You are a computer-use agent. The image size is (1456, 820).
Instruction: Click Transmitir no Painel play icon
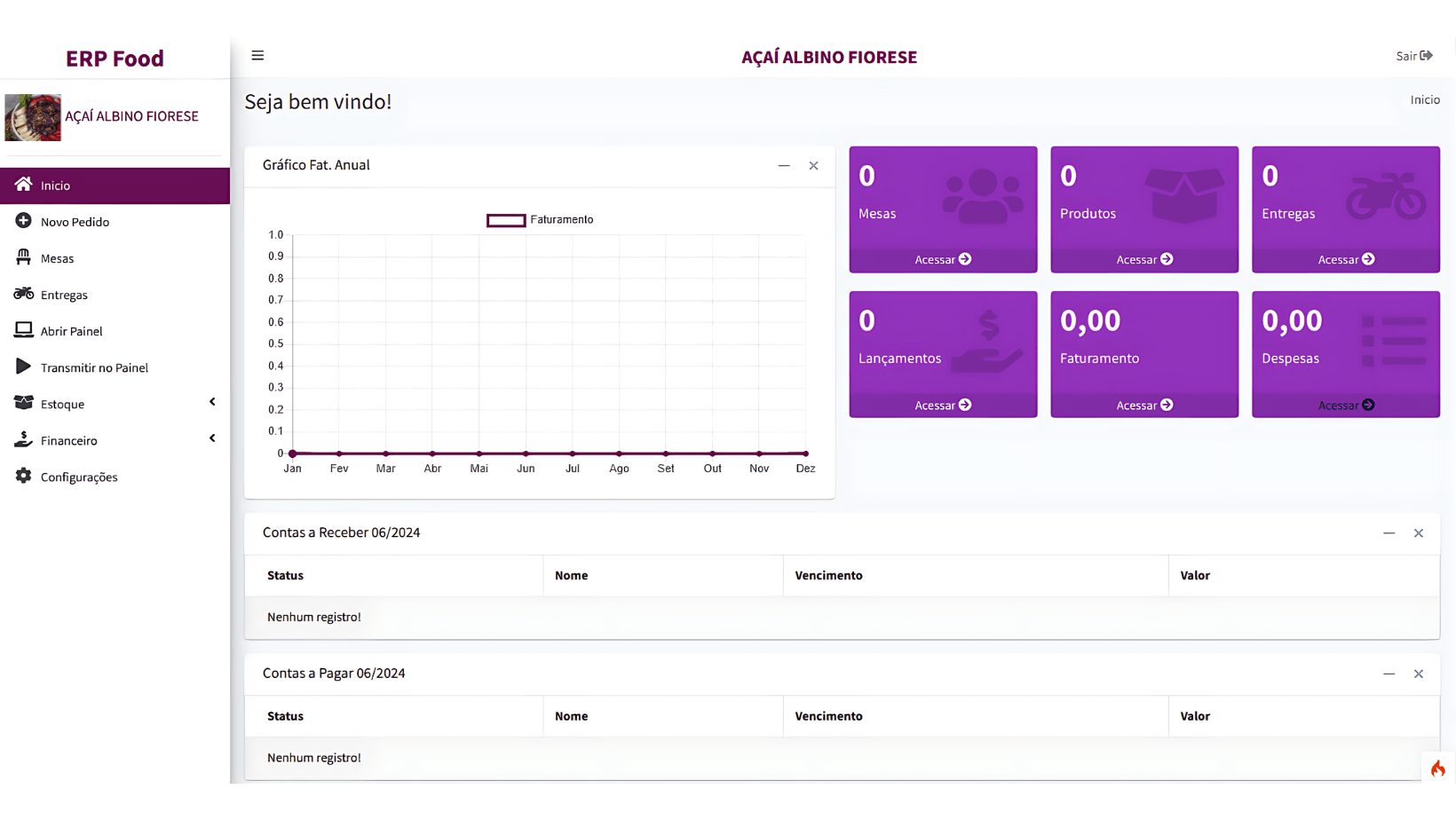coord(23,367)
